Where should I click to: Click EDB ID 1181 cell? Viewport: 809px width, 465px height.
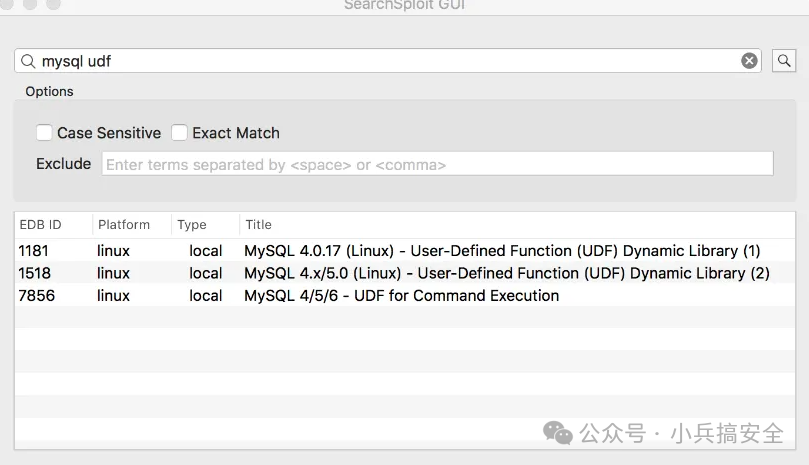34,251
